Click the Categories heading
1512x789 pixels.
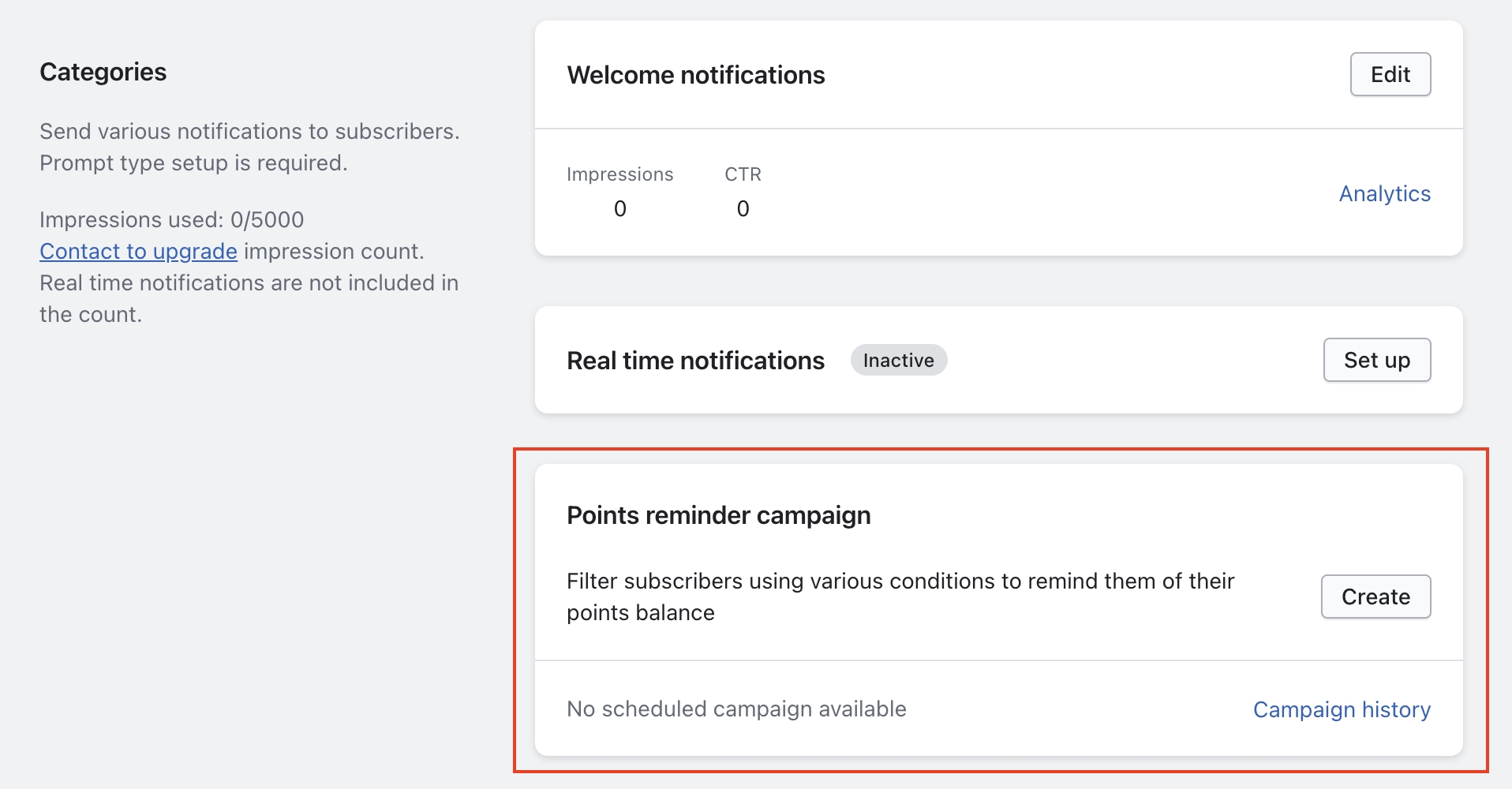pos(103,72)
